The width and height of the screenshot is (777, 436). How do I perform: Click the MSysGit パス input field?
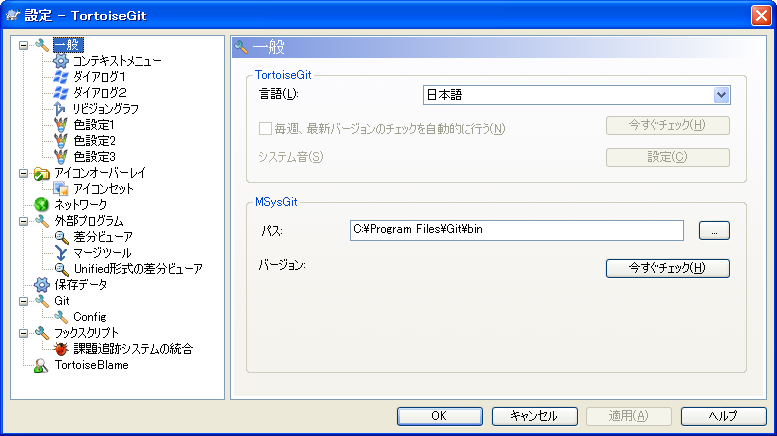pos(517,230)
